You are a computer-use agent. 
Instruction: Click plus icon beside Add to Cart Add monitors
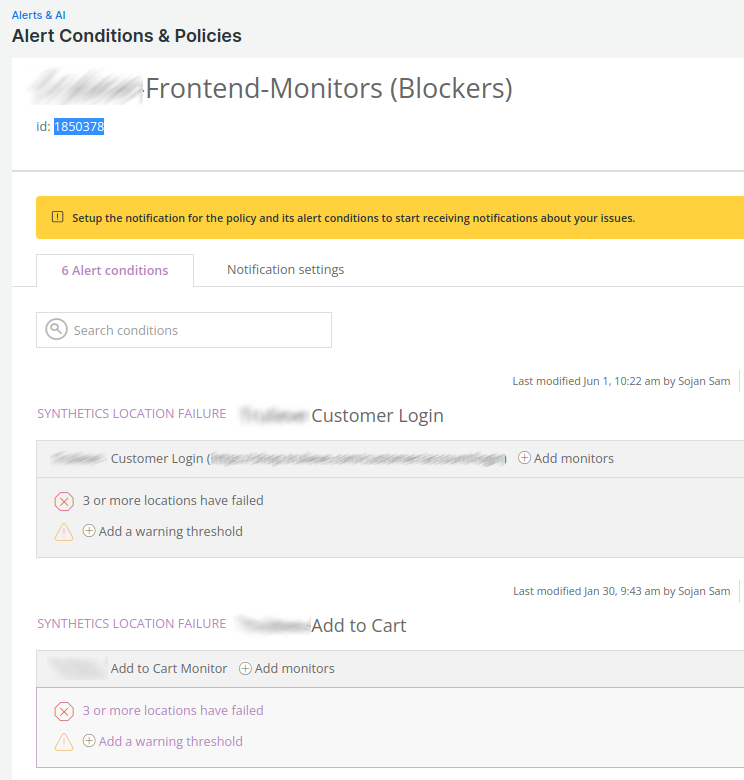tap(245, 668)
